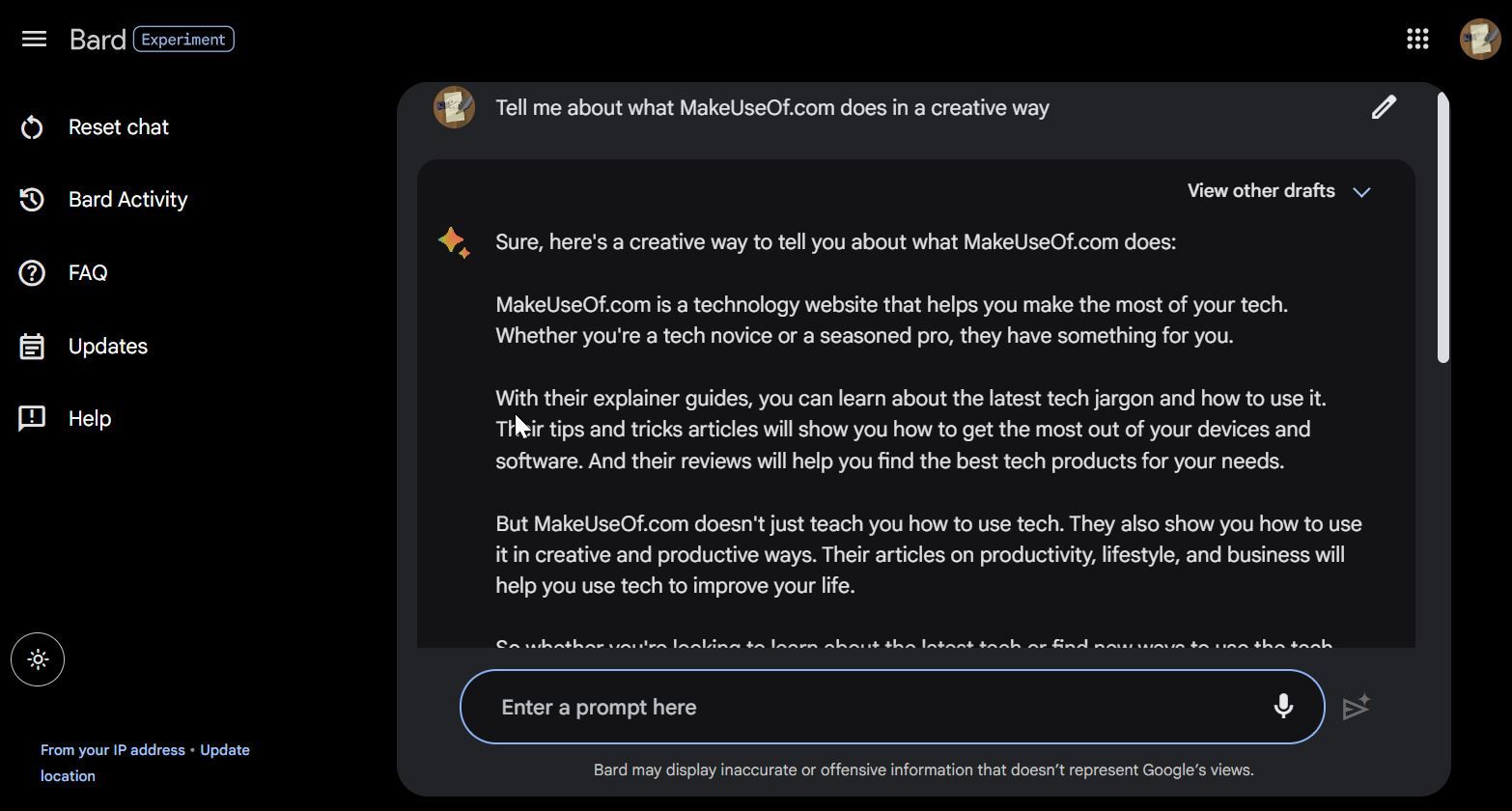Viewport: 1512px width, 811px height.
Task: Toggle light mode with the sun icon
Action: (x=38, y=659)
